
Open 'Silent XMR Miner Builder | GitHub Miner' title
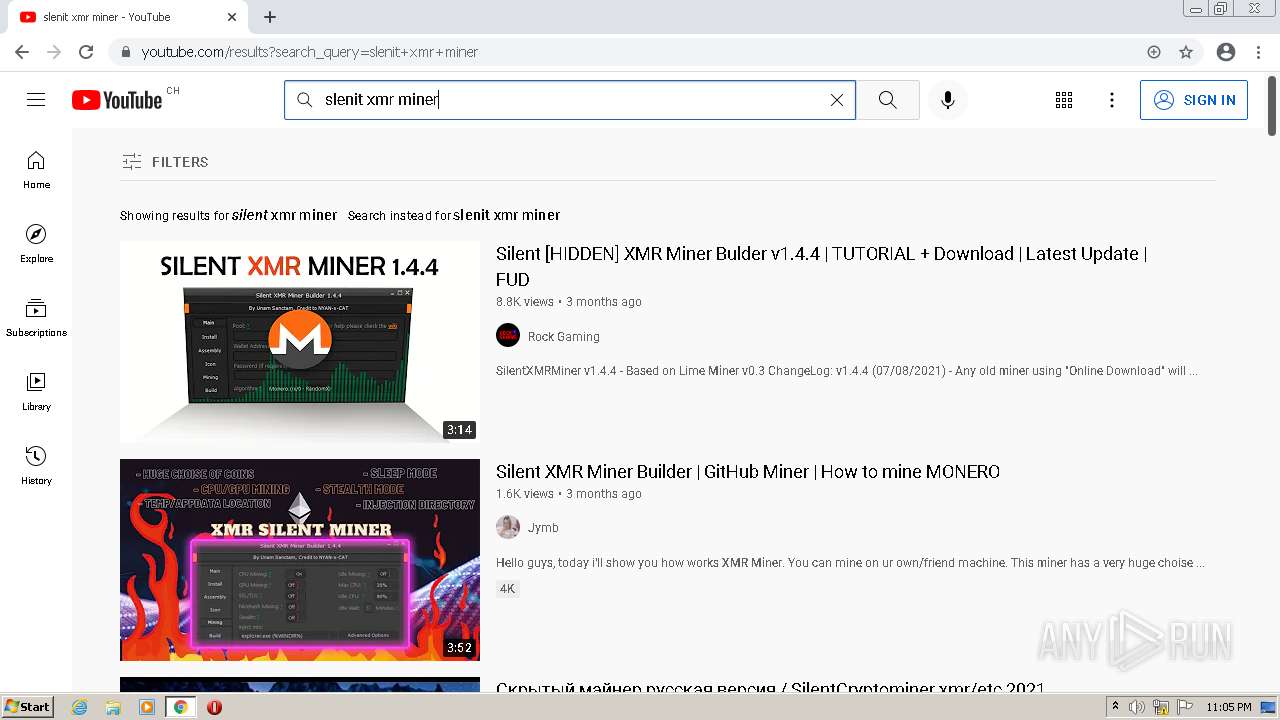(x=748, y=472)
